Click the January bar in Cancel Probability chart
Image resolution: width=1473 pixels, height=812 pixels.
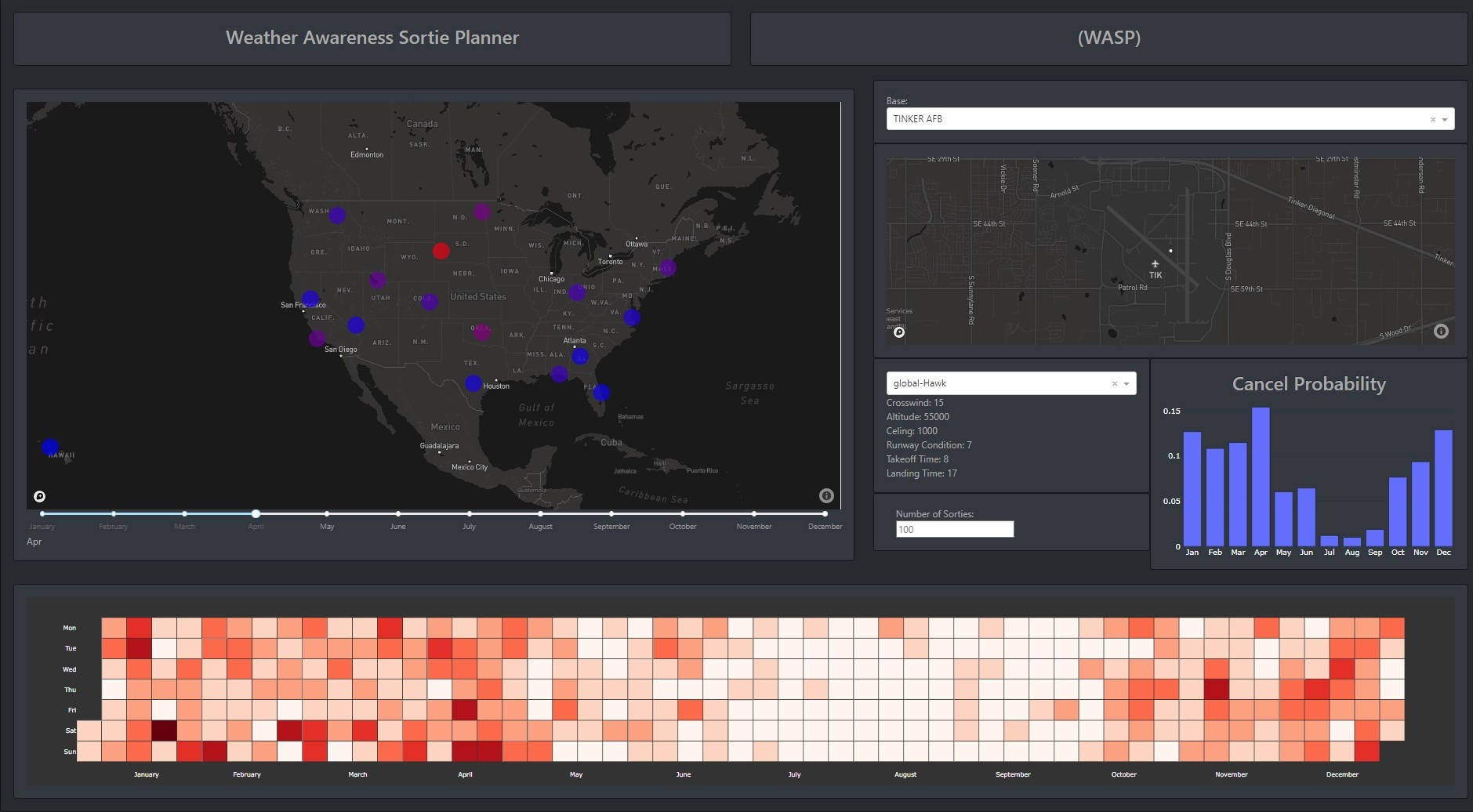point(1192,489)
